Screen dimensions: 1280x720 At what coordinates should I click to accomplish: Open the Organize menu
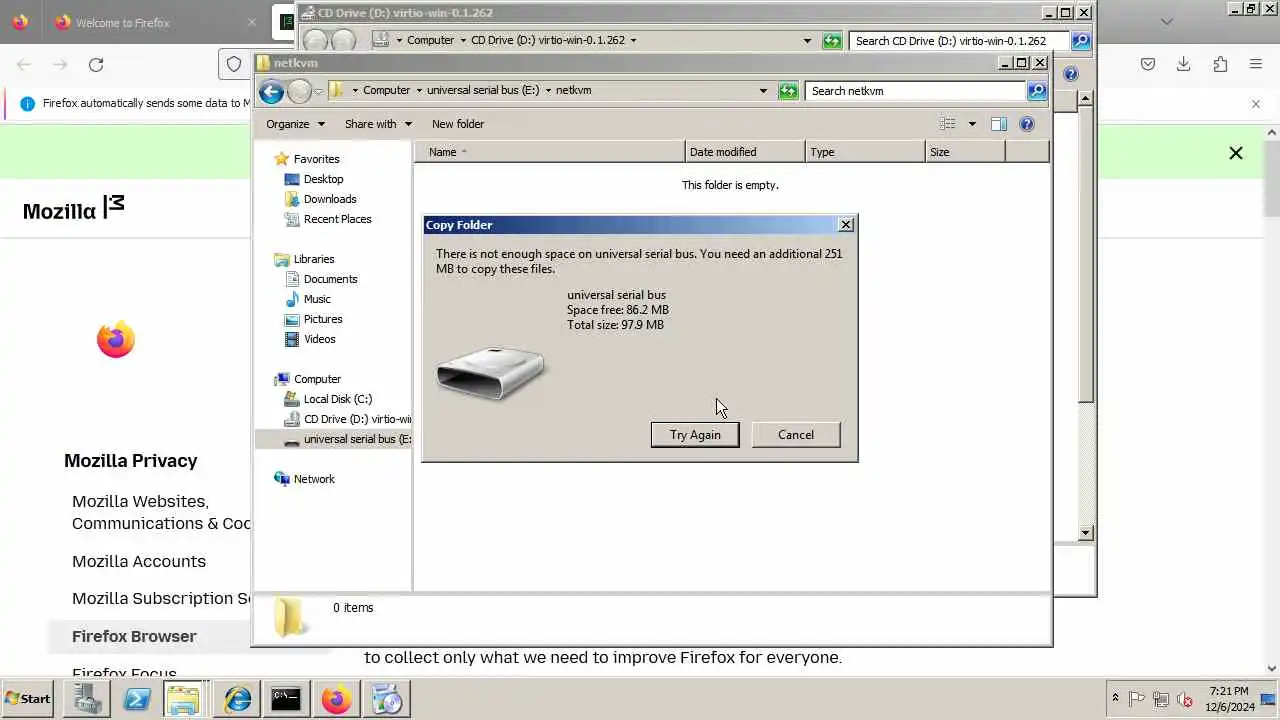[295, 124]
